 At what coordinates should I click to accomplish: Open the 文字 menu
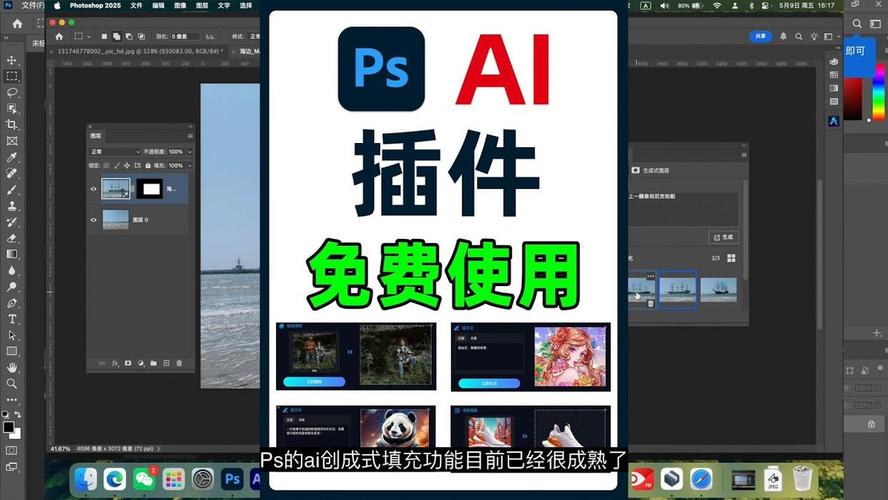pyautogui.click(x=224, y=5)
